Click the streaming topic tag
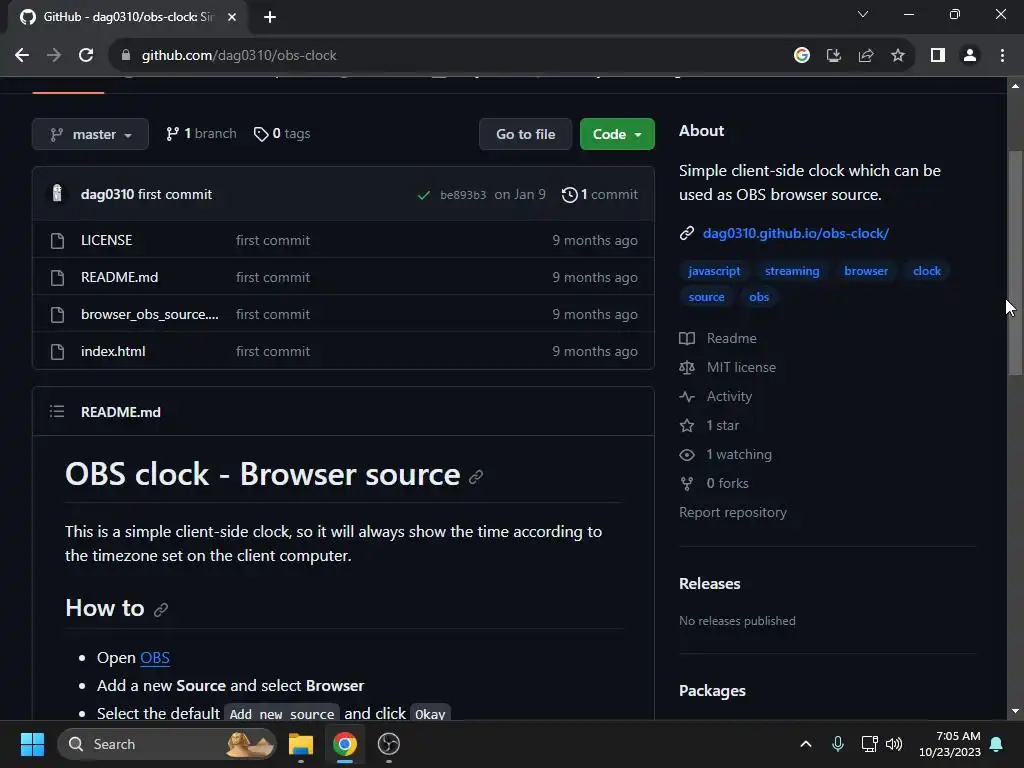Image resolution: width=1024 pixels, height=768 pixels. 792,271
